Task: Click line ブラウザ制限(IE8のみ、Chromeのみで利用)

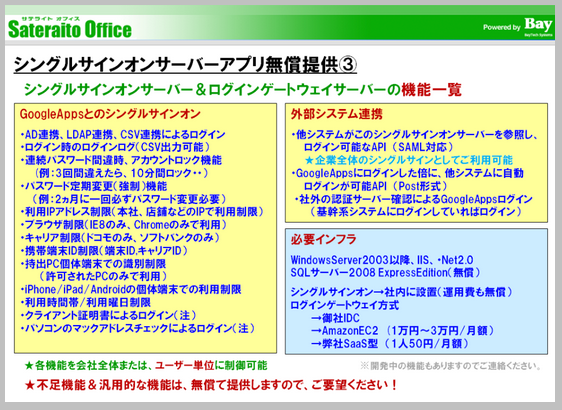Action: pyautogui.click(x=124, y=225)
